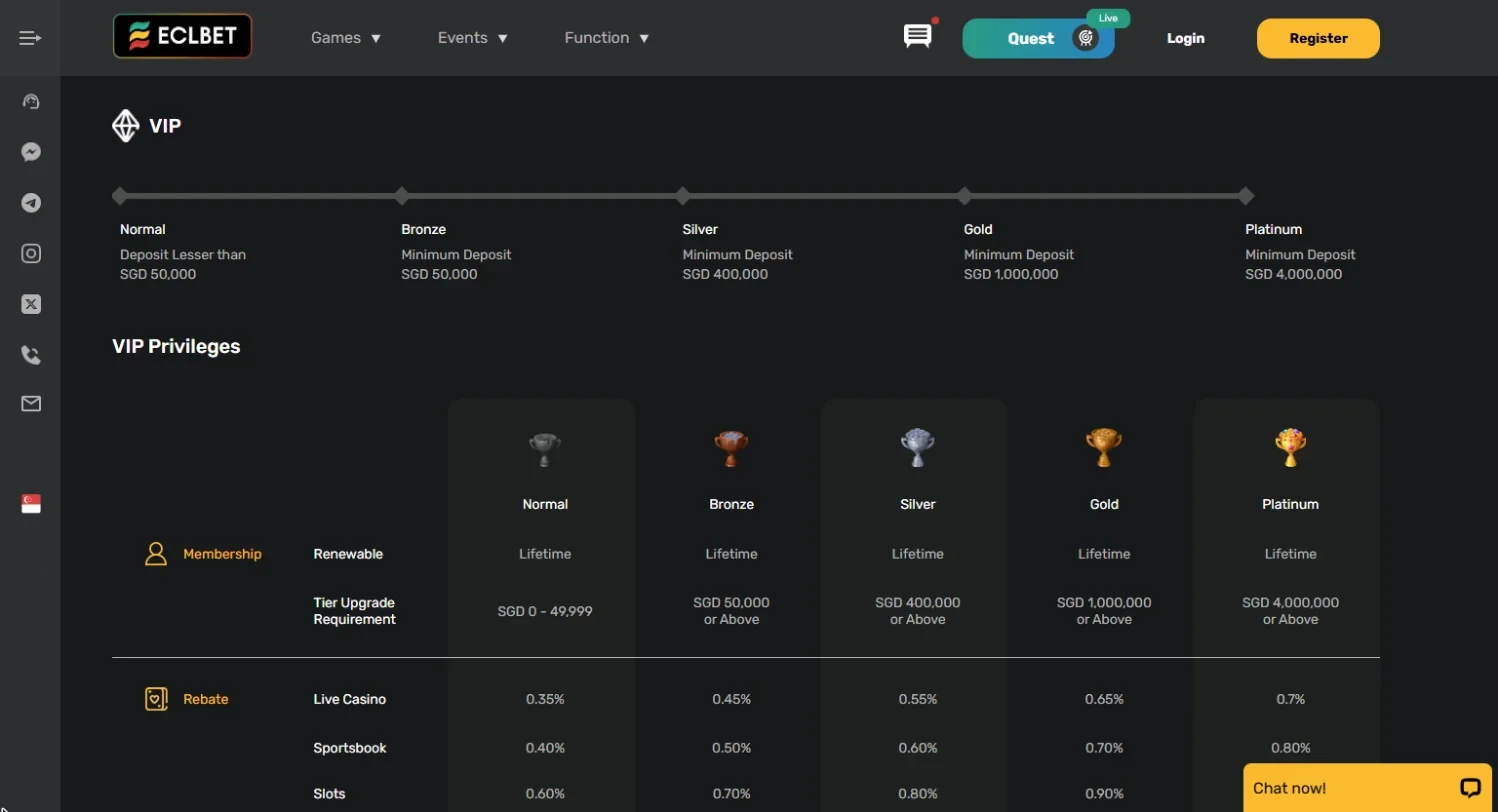This screenshot has width=1498, height=812.
Task: Open the Games dropdown menu
Action: coord(346,38)
